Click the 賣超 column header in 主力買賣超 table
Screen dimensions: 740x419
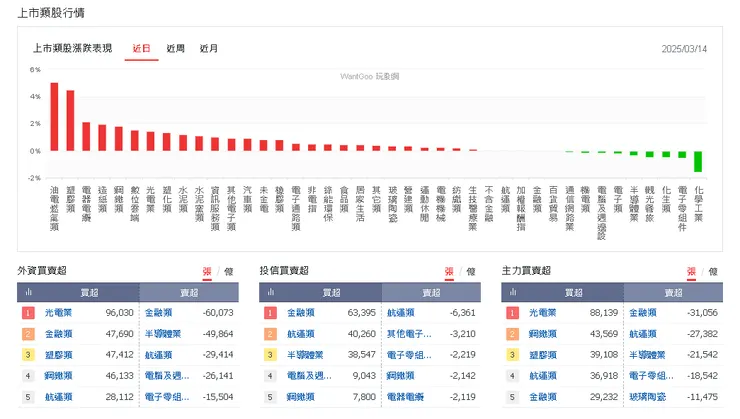pos(673,293)
